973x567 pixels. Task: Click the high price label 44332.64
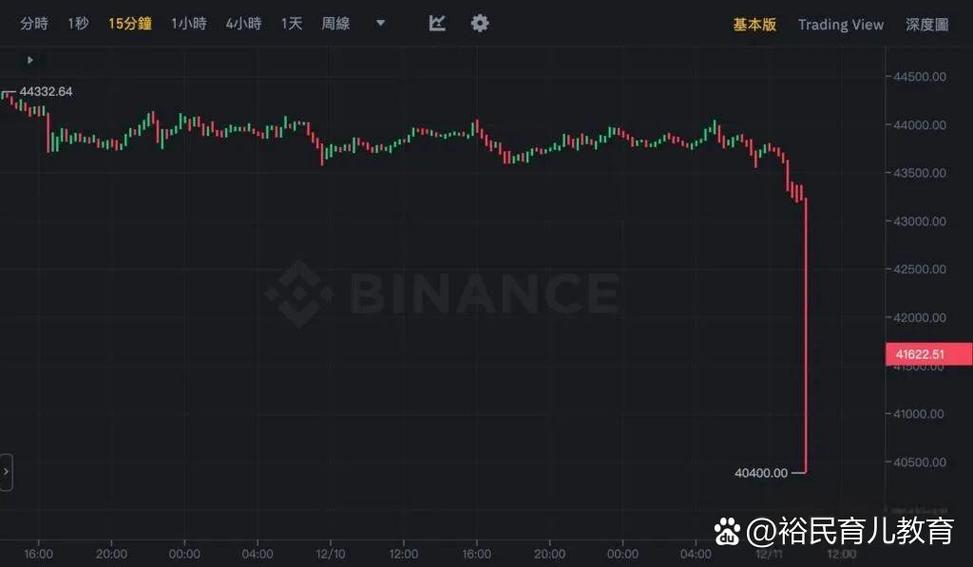45,91
